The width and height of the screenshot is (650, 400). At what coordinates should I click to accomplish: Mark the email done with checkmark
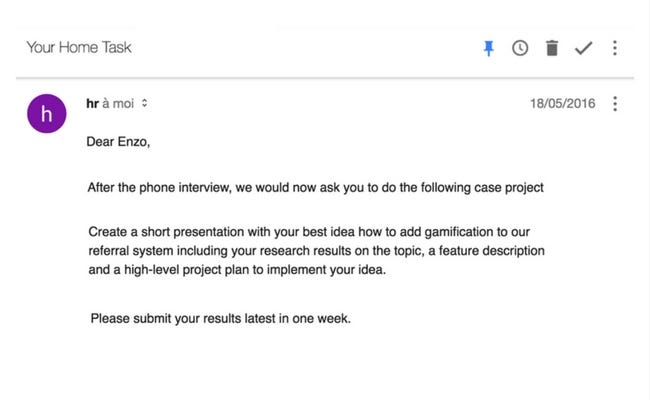(583, 48)
